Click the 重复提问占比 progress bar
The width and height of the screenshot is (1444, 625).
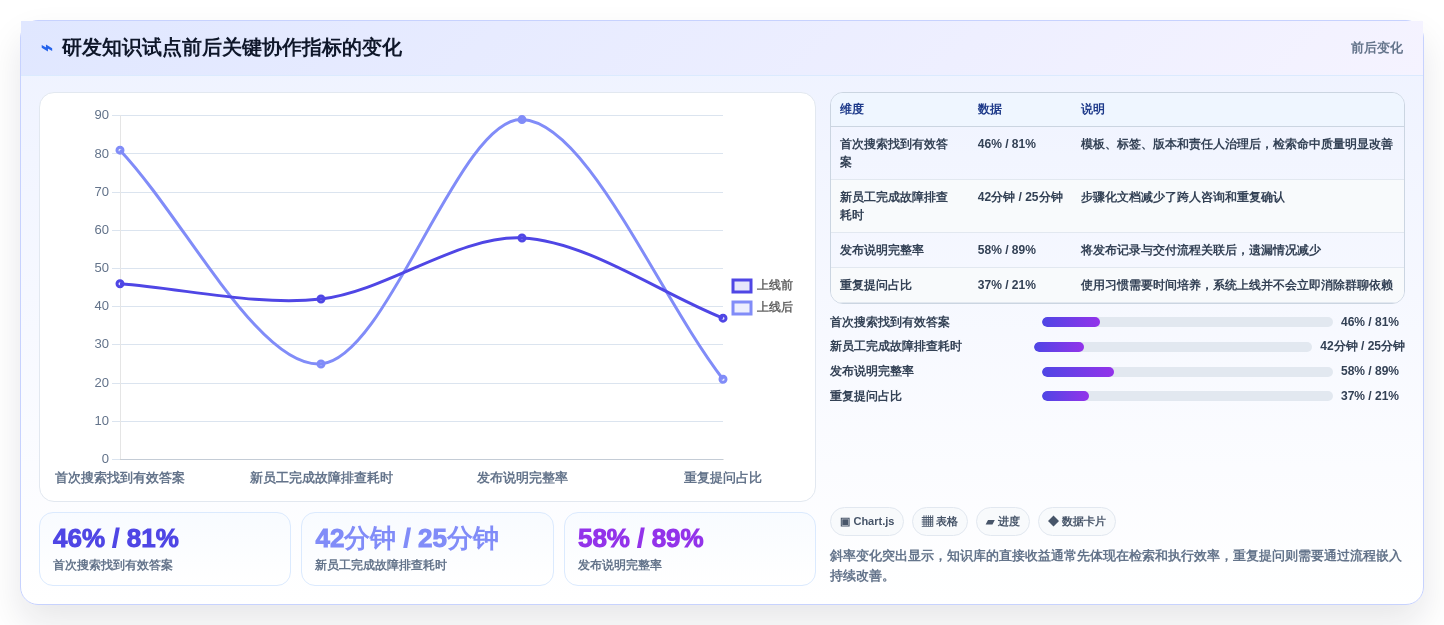tap(1187, 396)
